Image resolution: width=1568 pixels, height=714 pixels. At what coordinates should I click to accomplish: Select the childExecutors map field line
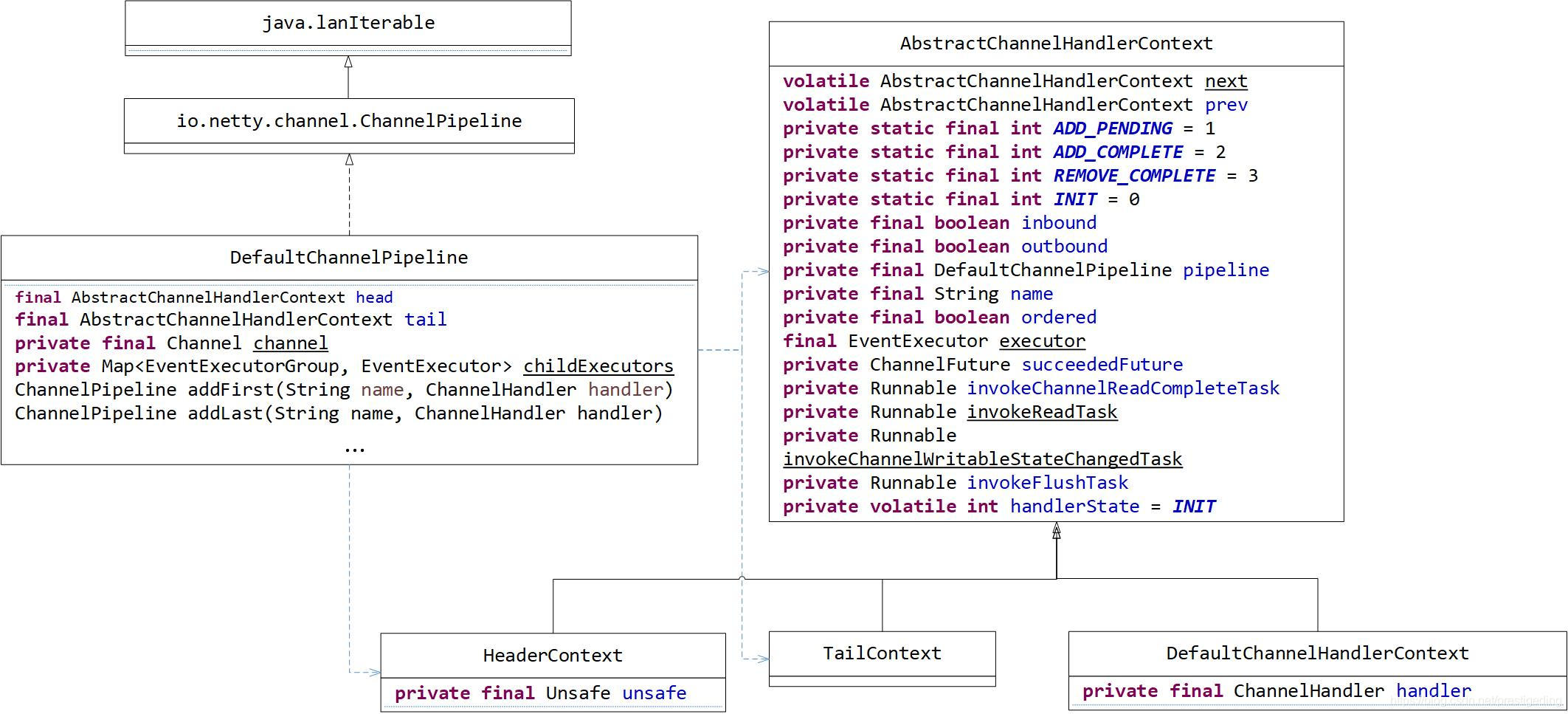[344, 366]
